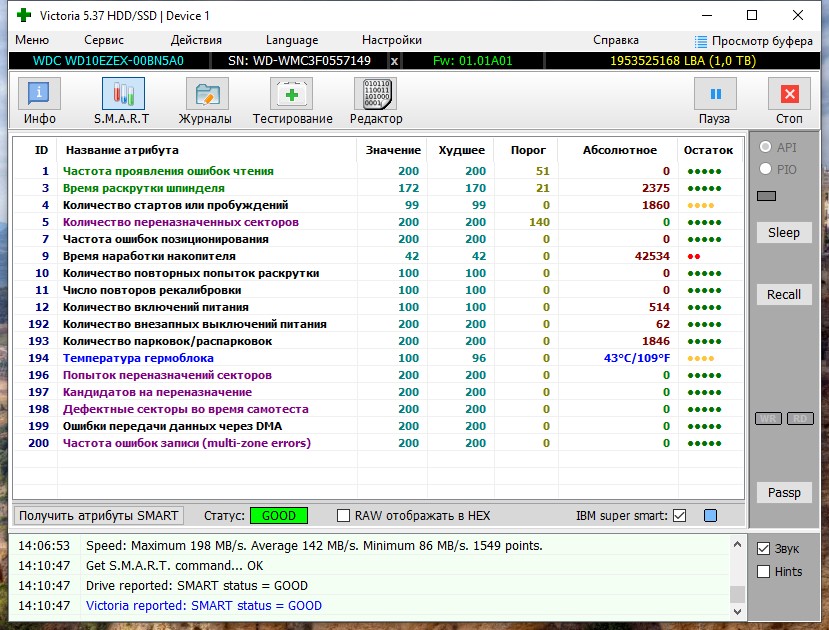Select row Частота проявления ошибок чтения
This screenshot has height=630, width=829.
coord(378,171)
